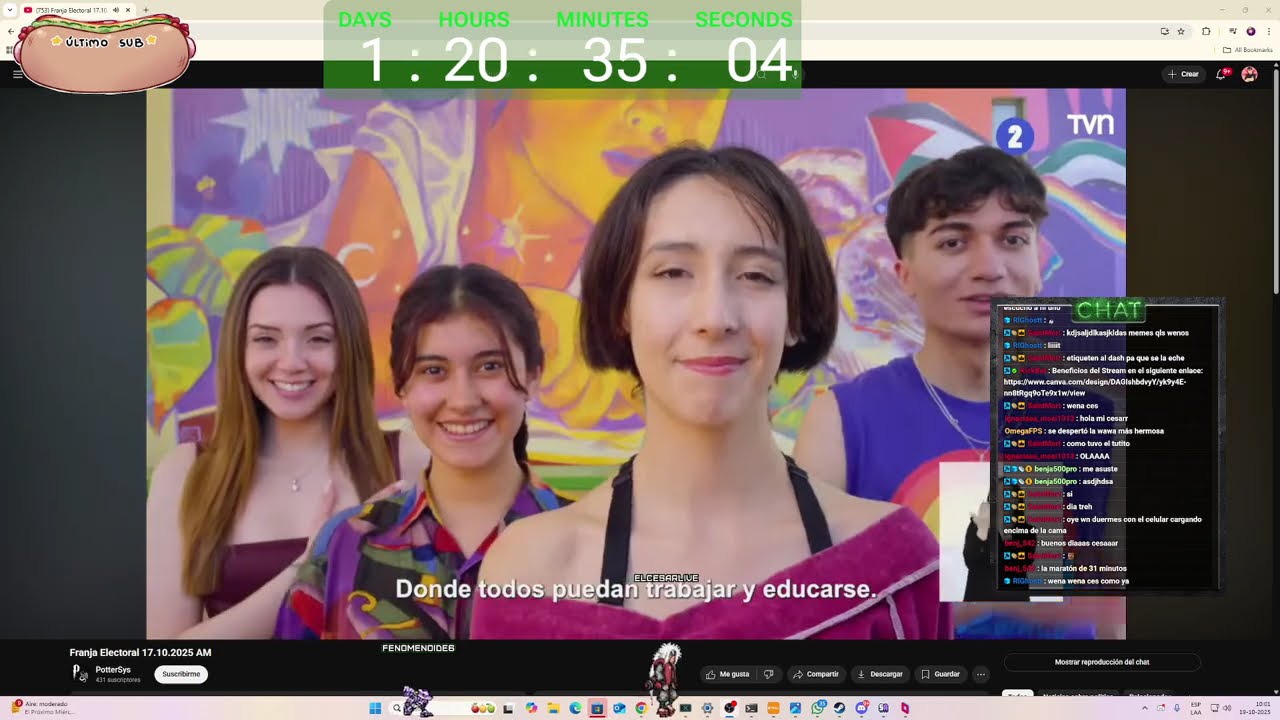This screenshot has width=1280, height=720.
Task: Click Compartir to share video
Action: [816, 674]
